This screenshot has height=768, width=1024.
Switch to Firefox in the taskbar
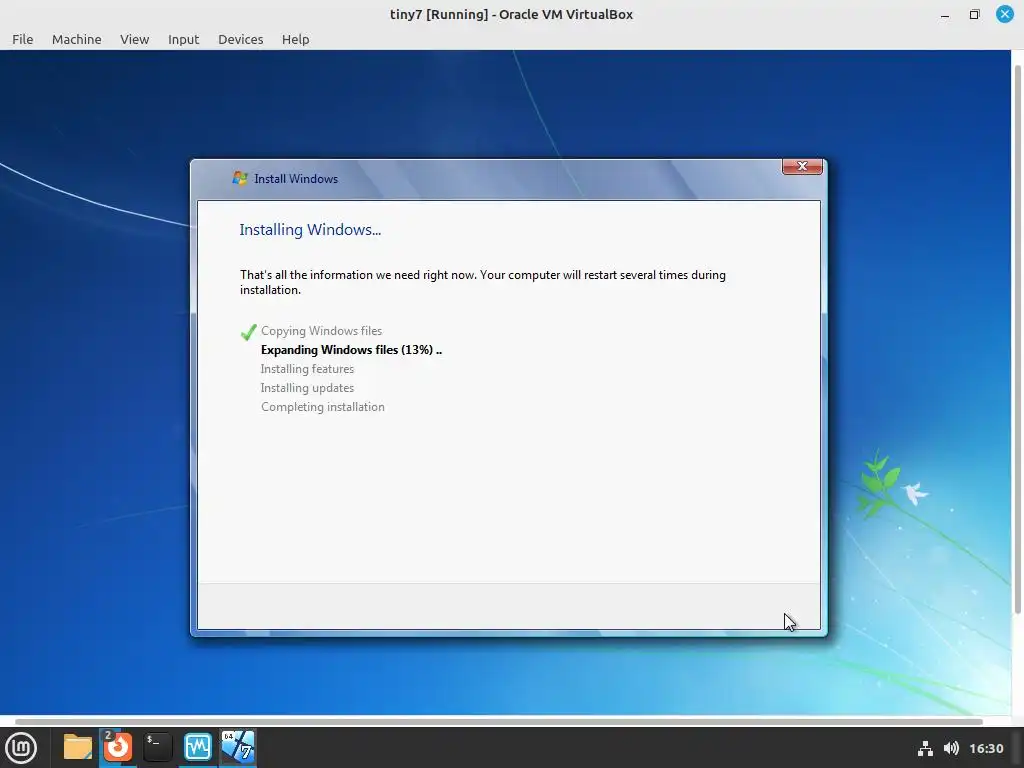[118, 748]
